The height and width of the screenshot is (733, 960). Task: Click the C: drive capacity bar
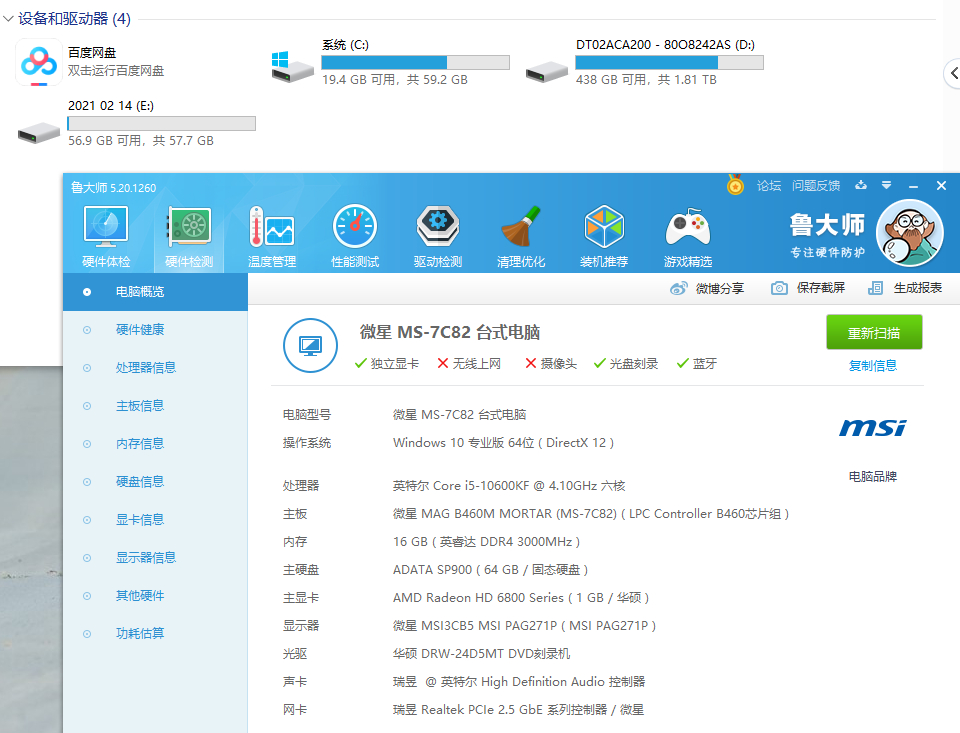pos(415,62)
